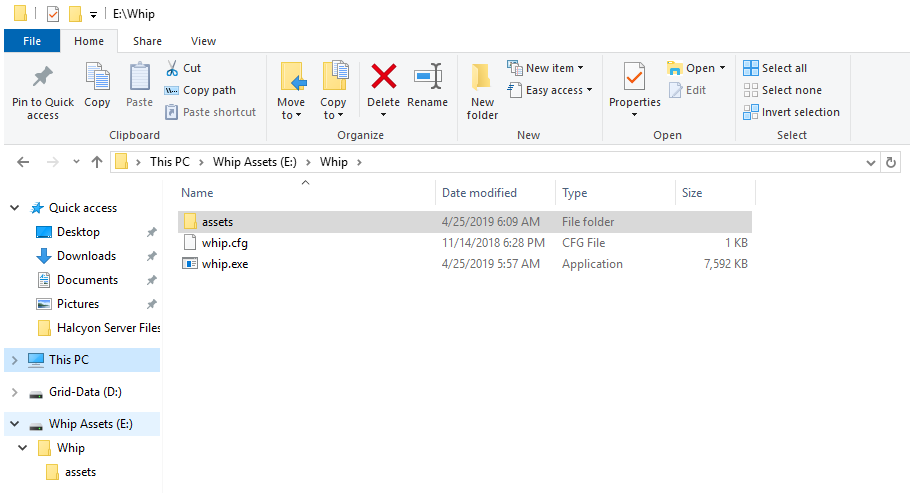Viewport: 910px width, 493px height.
Task: Click Select all
Action: (x=775, y=68)
